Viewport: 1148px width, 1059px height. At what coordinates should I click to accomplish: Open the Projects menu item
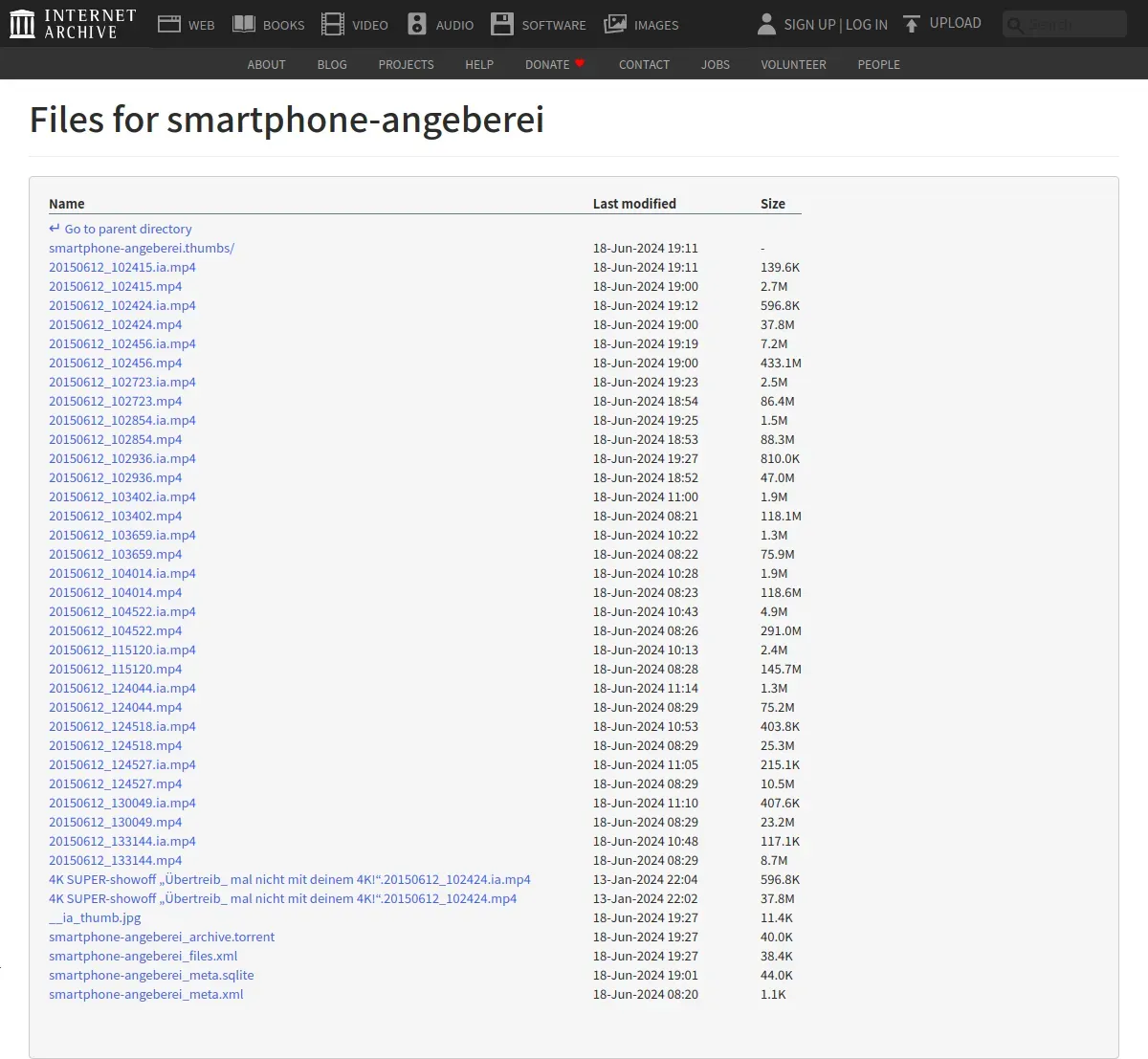coord(406,64)
